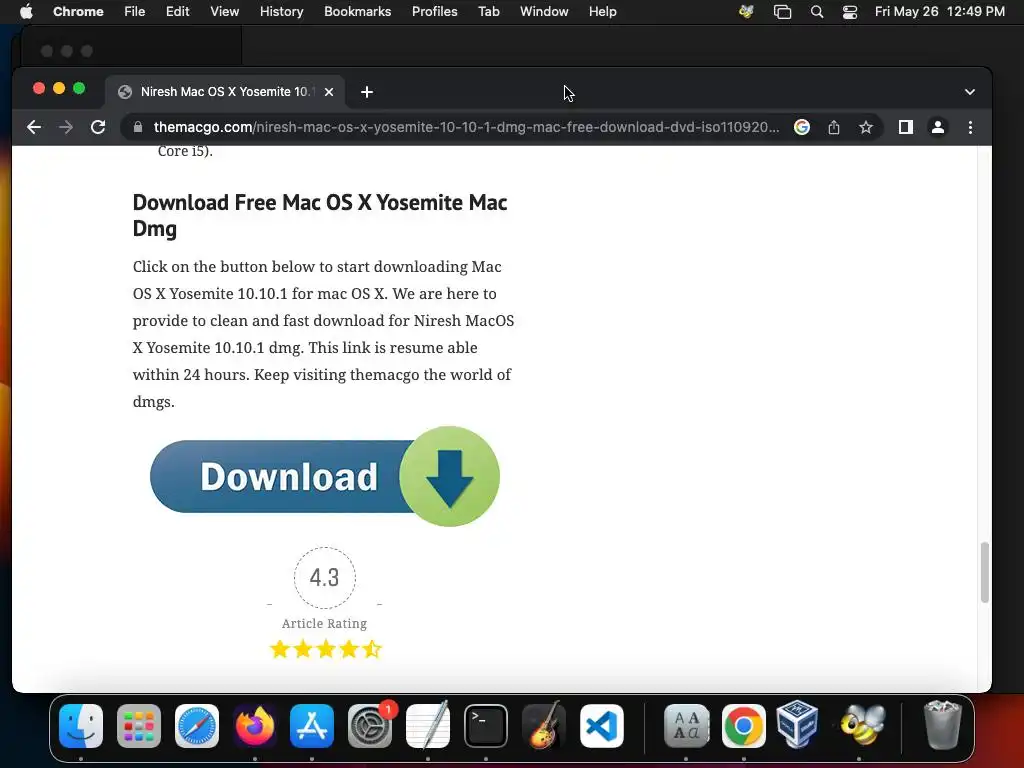Click the big Download button

(325, 476)
